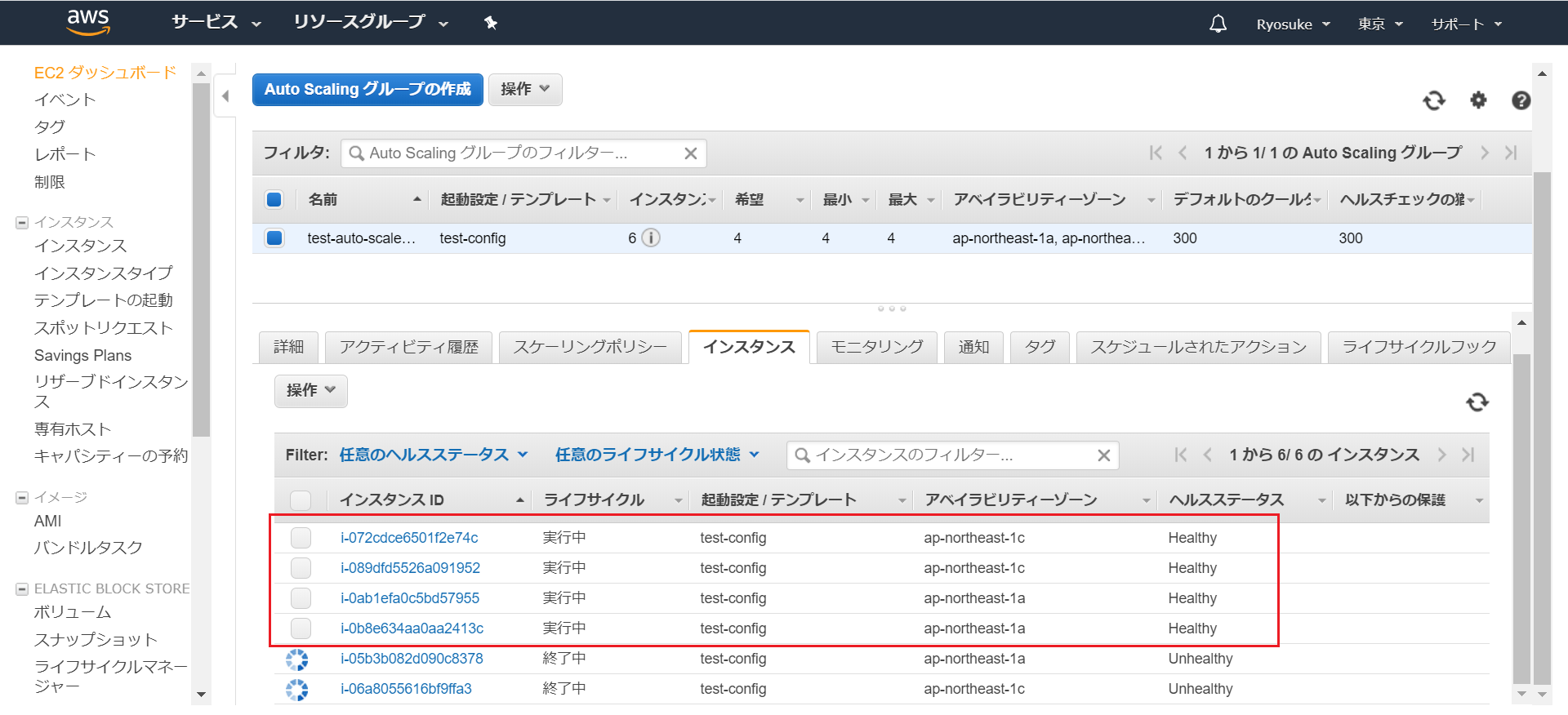
Task: Go to first page of Auto Scaling groups
Action: coord(1156,153)
